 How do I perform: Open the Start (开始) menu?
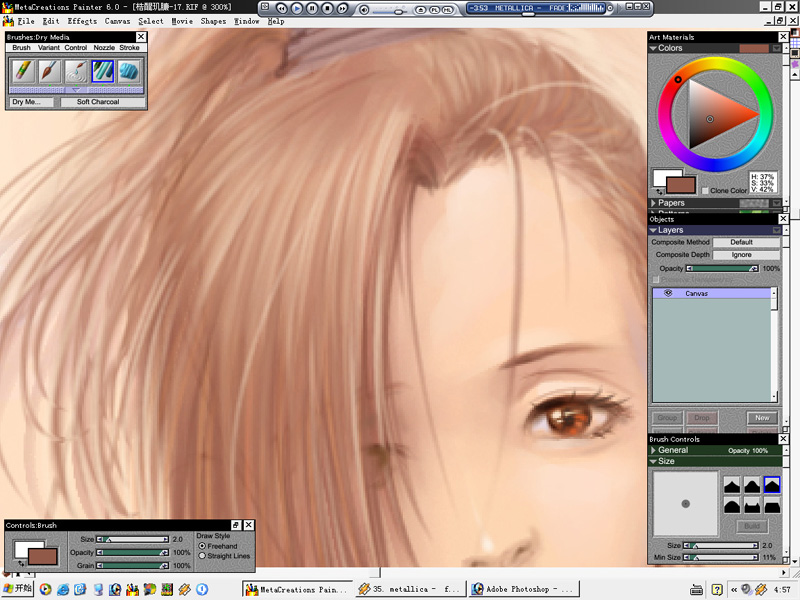(x=17, y=589)
